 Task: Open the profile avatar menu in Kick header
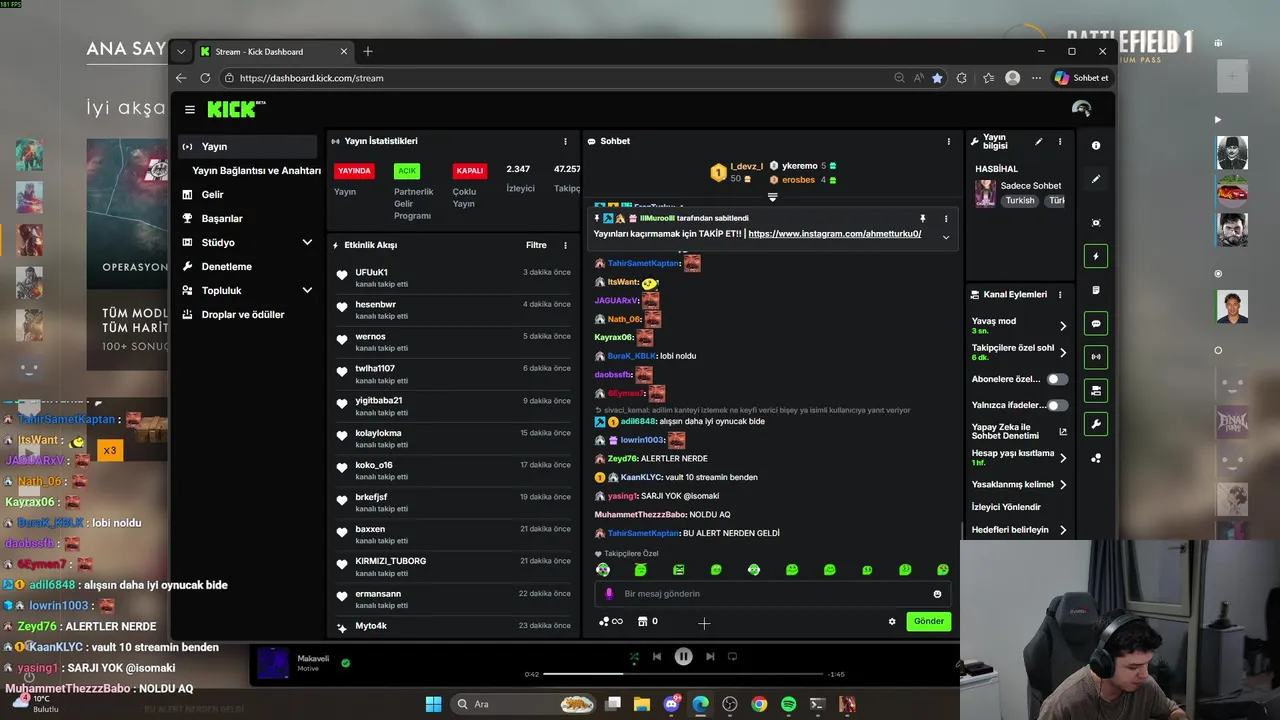click(1081, 109)
